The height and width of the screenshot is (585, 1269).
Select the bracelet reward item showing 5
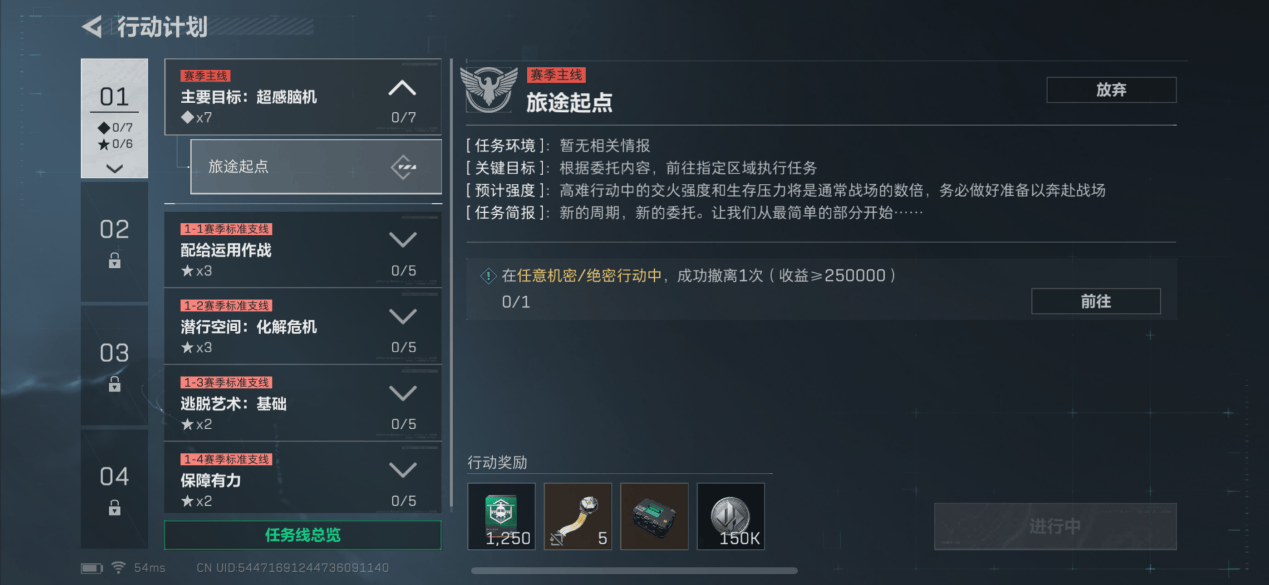tap(578, 516)
